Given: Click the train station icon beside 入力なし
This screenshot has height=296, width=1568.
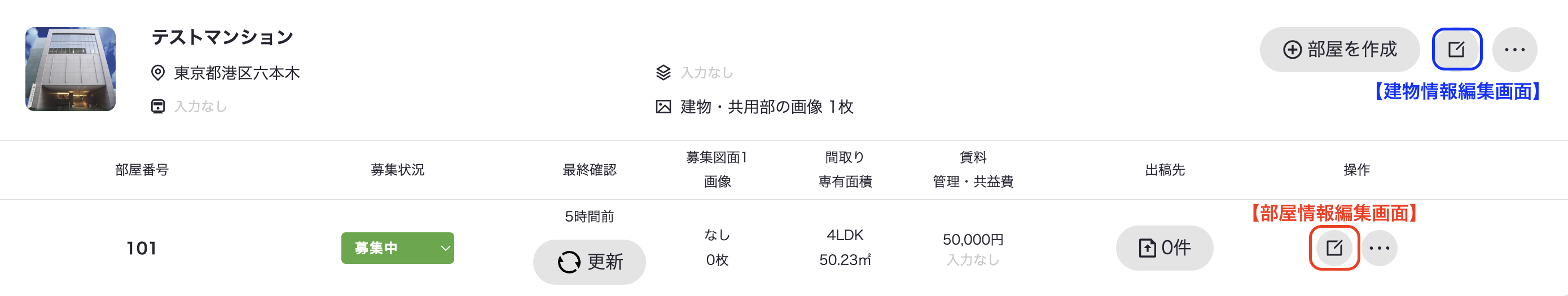Looking at the screenshot, I should (157, 107).
